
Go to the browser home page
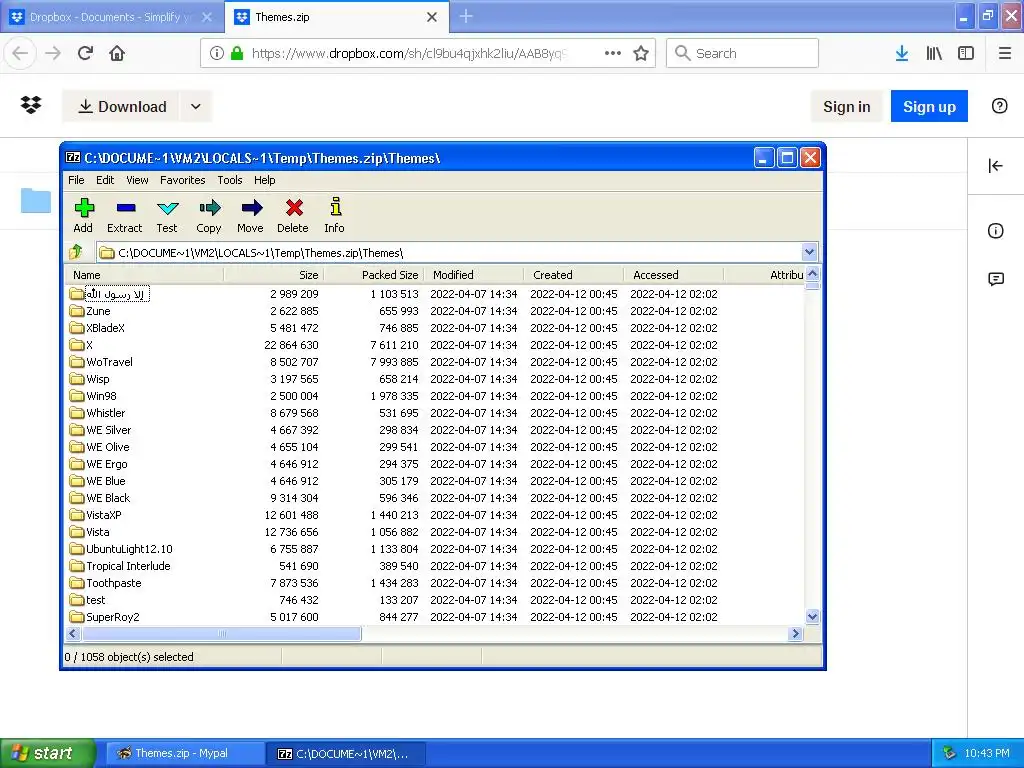(x=117, y=53)
